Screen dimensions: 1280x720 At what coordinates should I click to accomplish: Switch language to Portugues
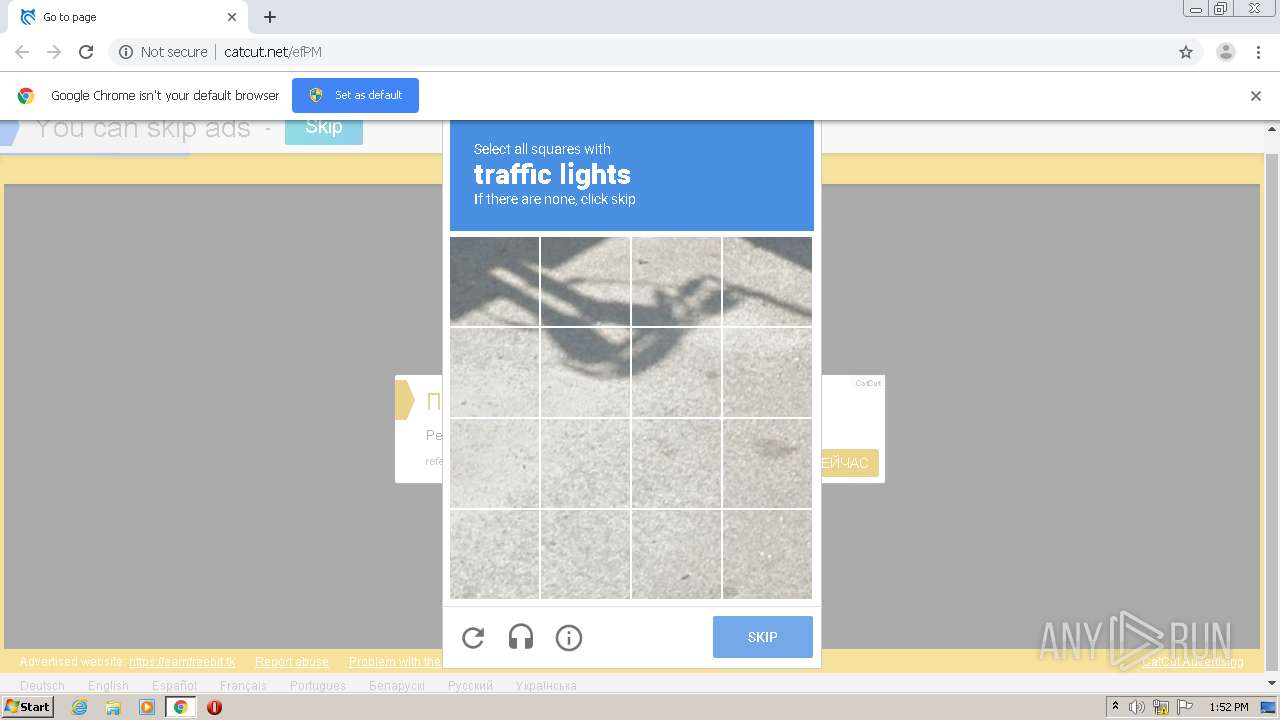pos(318,686)
